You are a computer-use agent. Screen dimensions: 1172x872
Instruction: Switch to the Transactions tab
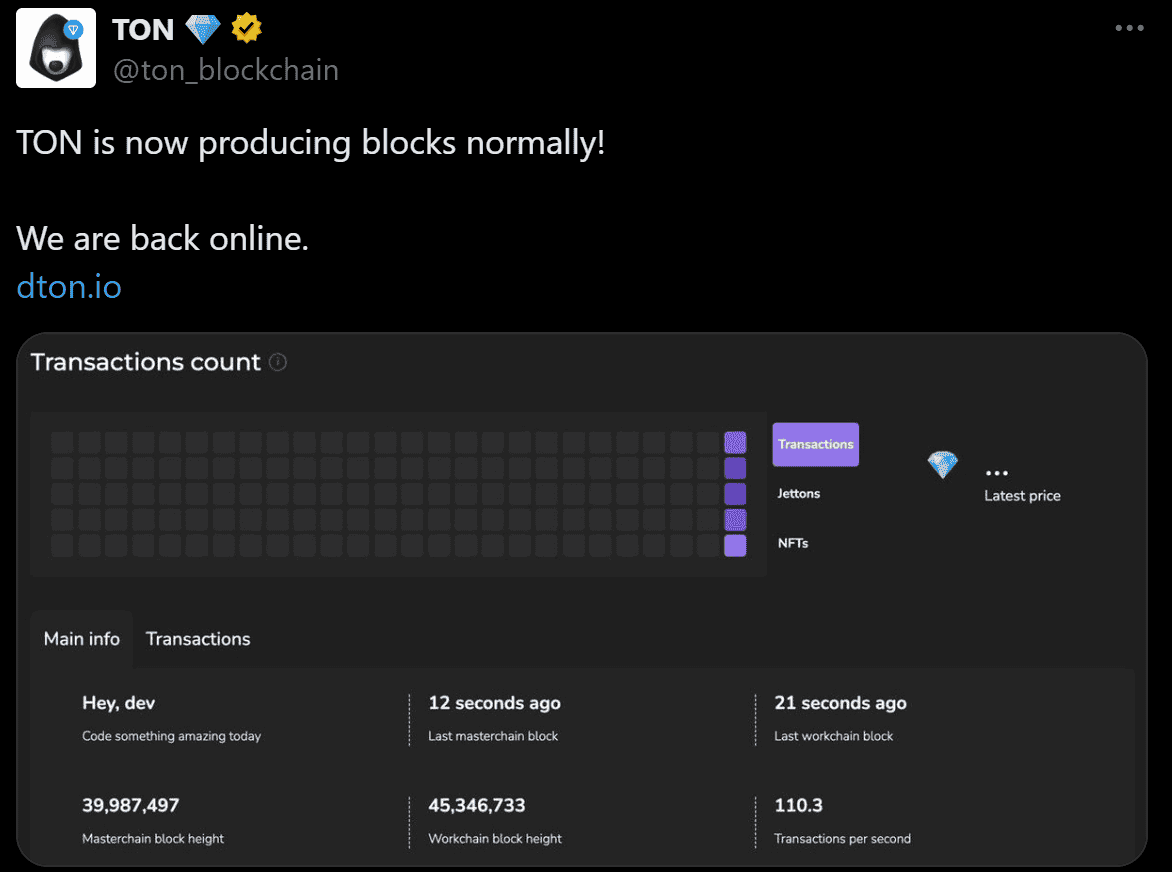197,638
